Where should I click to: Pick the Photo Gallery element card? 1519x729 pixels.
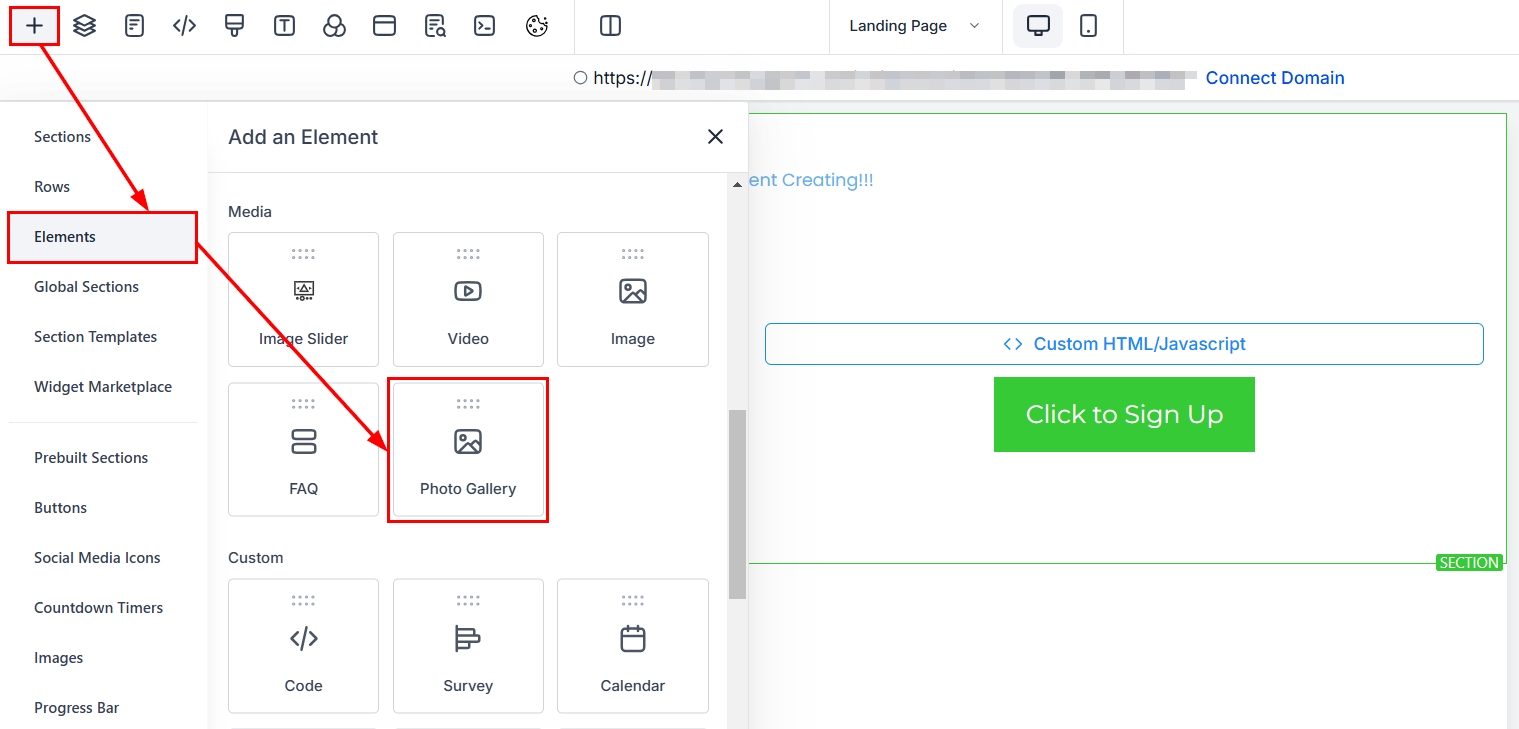[468, 449]
